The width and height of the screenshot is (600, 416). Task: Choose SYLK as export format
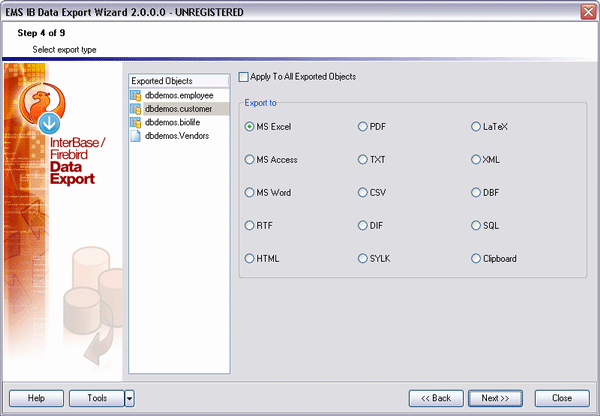362,258
